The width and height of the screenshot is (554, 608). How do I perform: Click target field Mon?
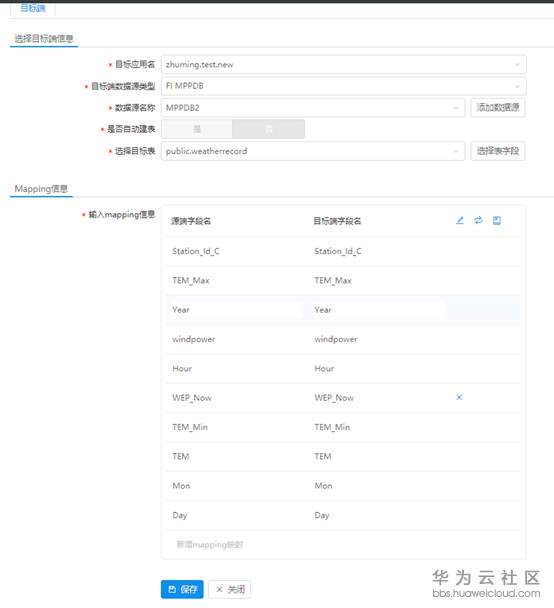(323, 486)
